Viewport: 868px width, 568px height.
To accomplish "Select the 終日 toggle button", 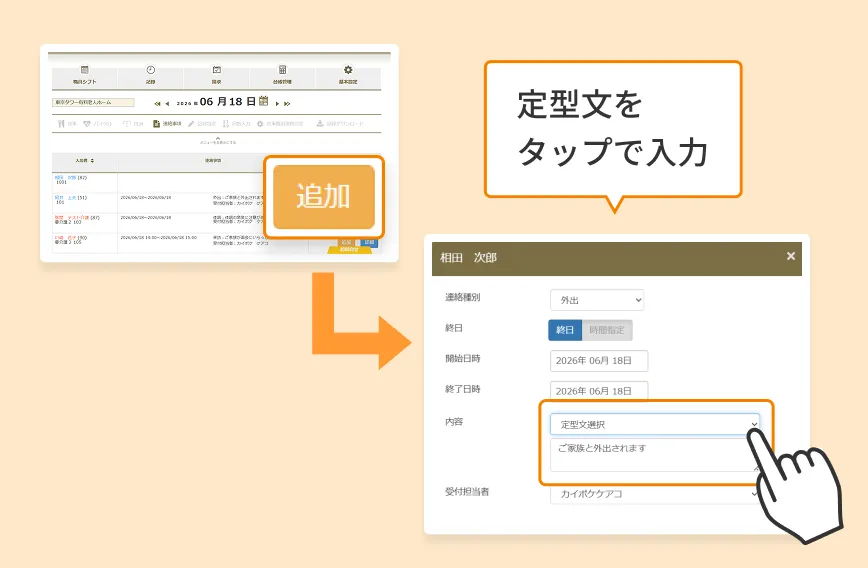I will (565, 330).
